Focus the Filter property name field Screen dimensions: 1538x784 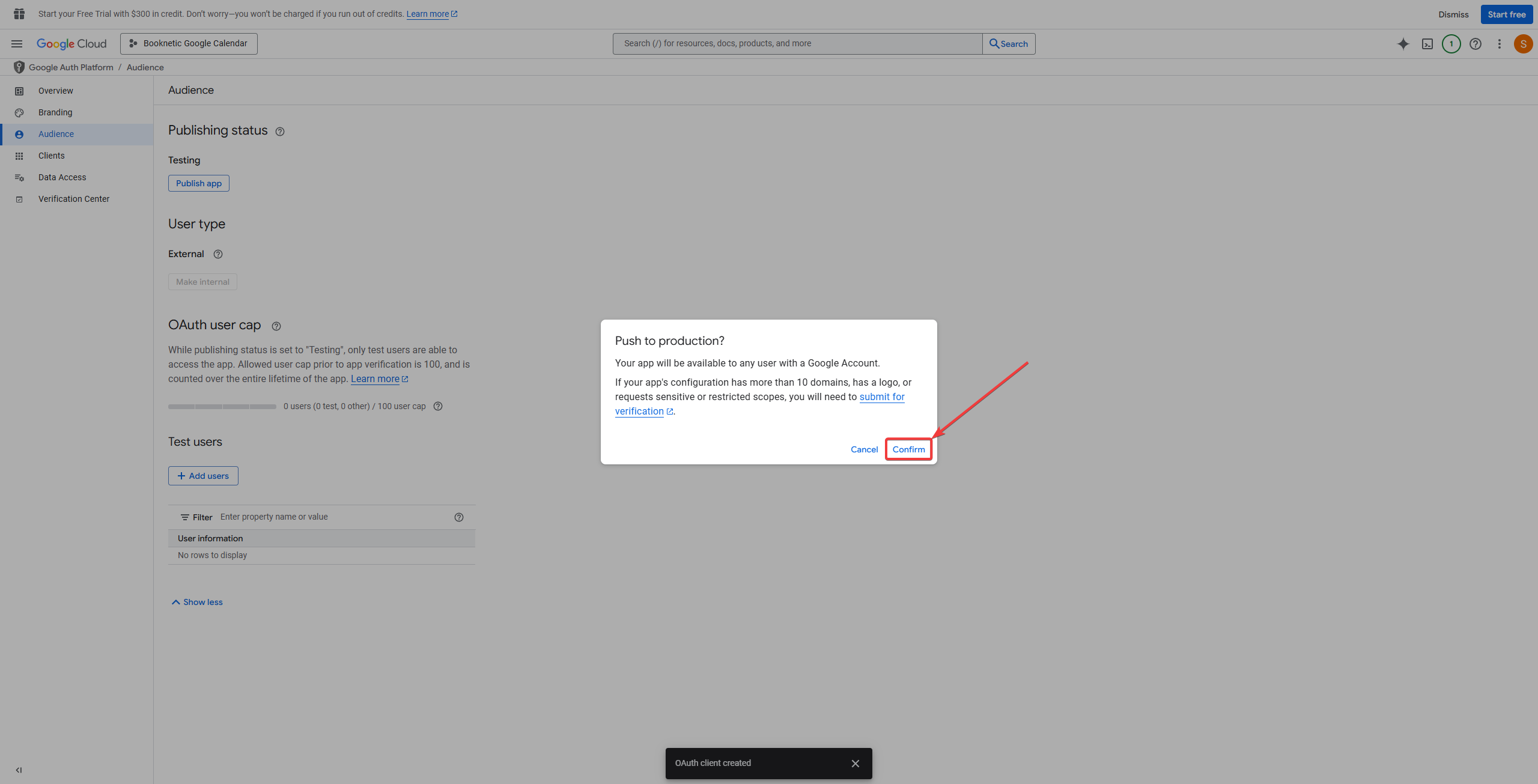tap(333, 517)
